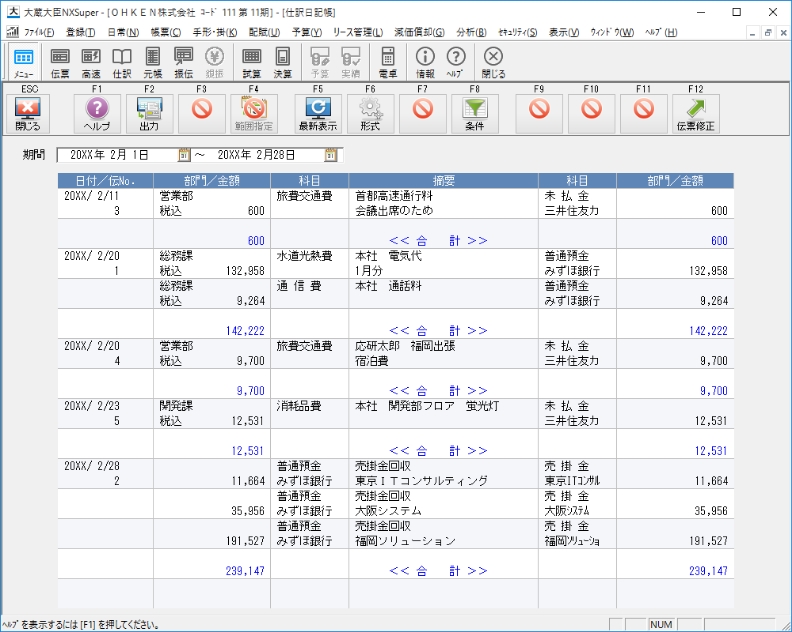Open F6 形式 settings button
Screen dimensions: 792x632
(370, 114)
